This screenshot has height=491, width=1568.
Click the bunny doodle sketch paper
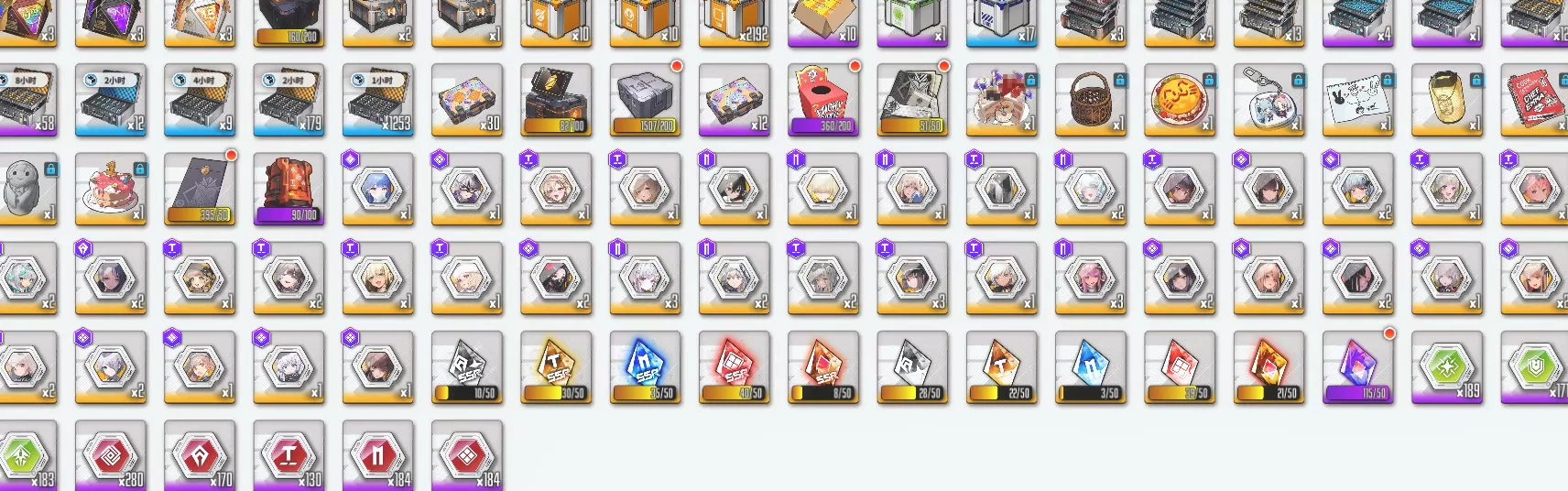(x=1358, y=100)
